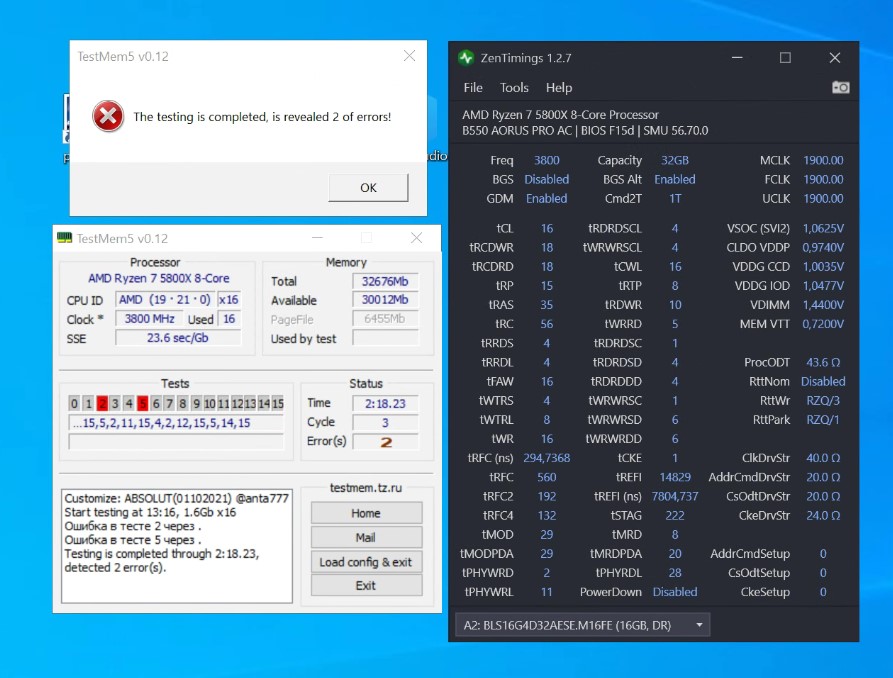Click the ClkDrvStr value 40.0 Ω
This screenshot has width=893, height=678.
(x=823, y=458)
